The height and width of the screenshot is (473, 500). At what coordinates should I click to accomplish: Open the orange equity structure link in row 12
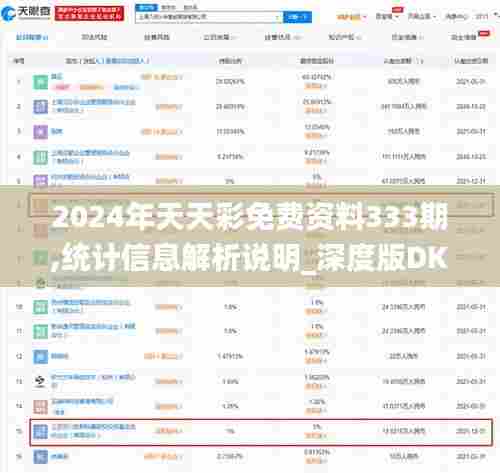pyautogui.click(x=163, y=356)
